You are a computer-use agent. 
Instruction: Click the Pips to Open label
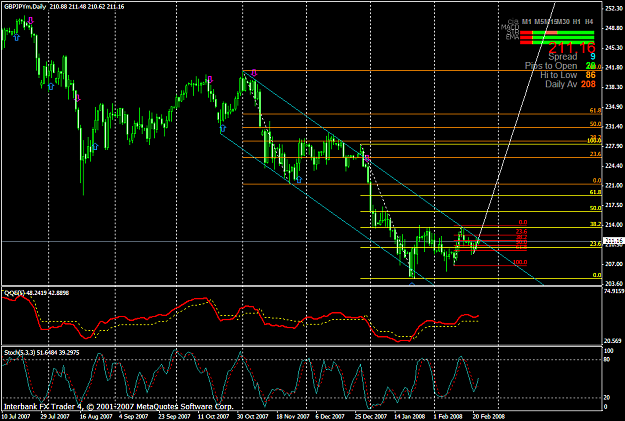[551, 66]
